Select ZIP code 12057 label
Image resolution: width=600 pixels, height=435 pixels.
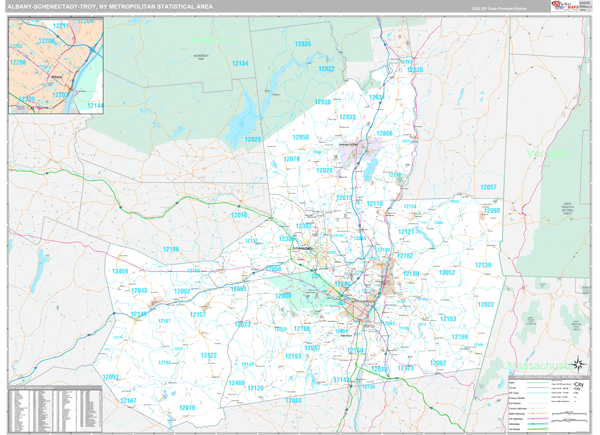point(488,187)
